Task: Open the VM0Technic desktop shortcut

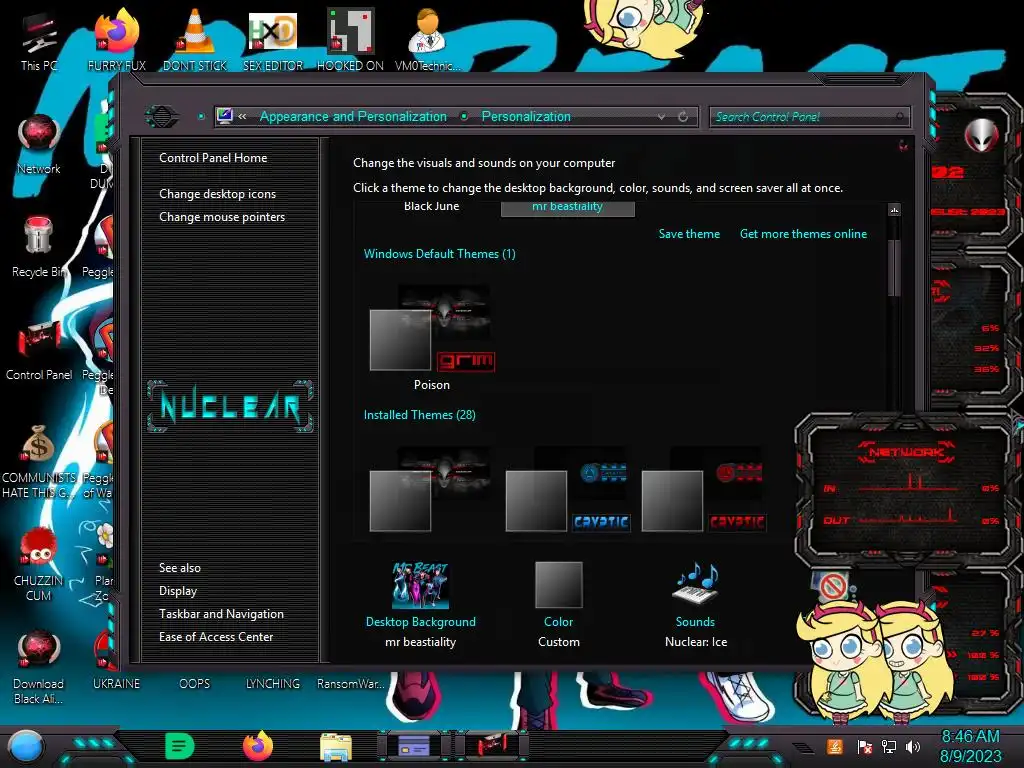Action: click(427, 40)
